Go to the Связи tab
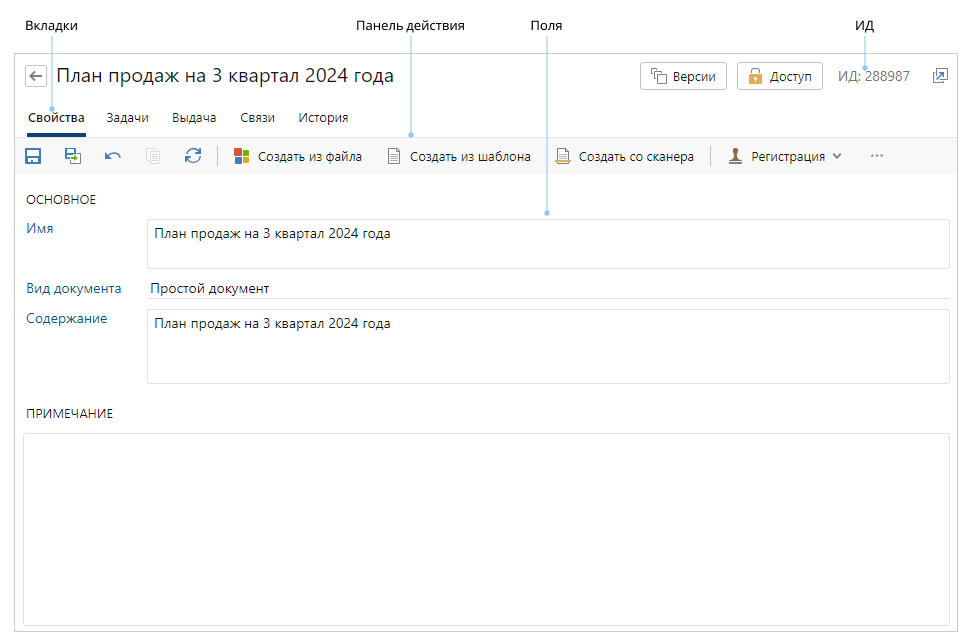Image resolution: width=967 pixels, height=643 pixels. 257,118
